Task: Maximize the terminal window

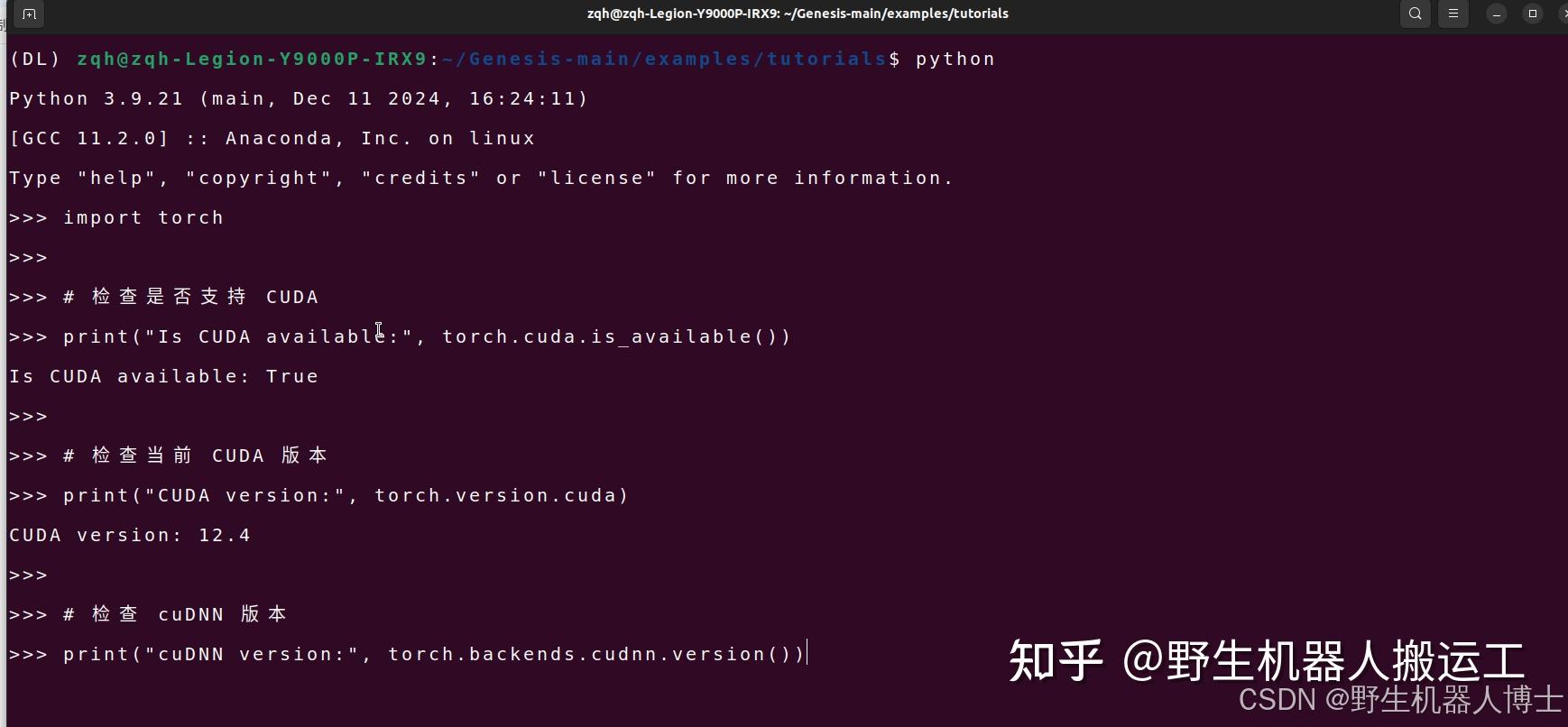Action: pyautogui.click(x=1533, y=14)
